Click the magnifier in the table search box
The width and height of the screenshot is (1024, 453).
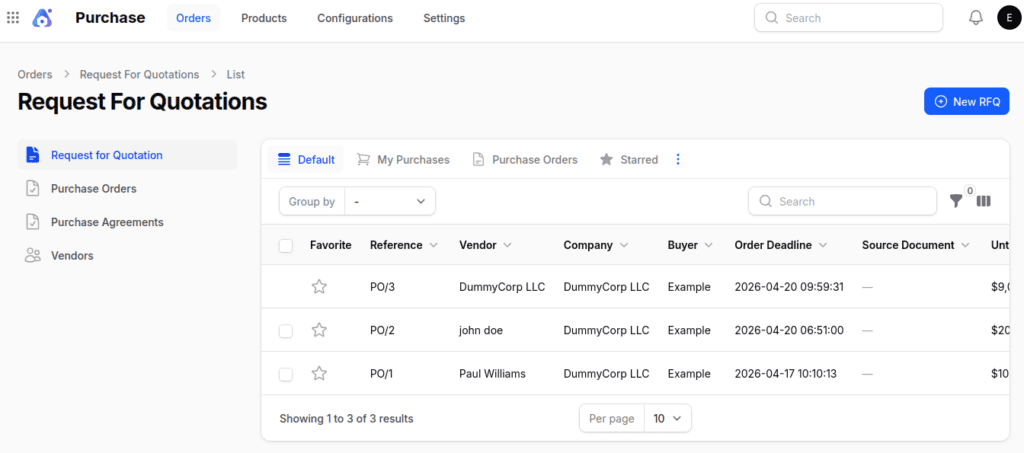pyautogui.click(x=765, y=201)
